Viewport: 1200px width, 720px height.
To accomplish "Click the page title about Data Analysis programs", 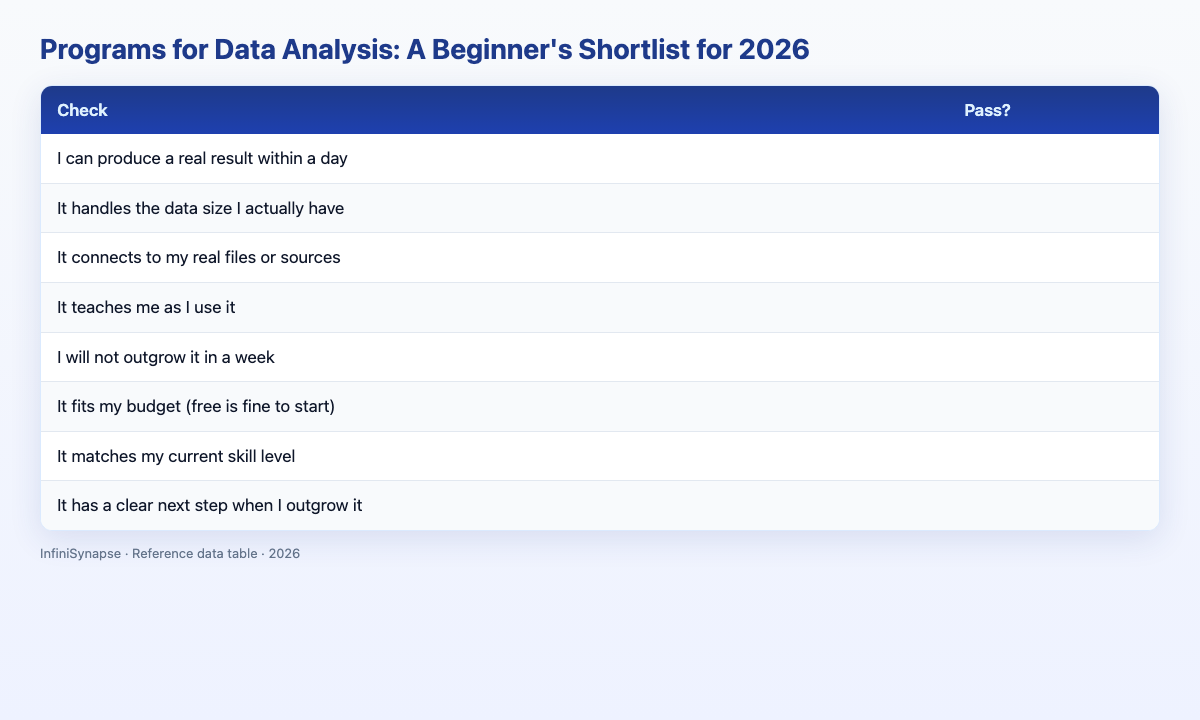I will 424,49.
